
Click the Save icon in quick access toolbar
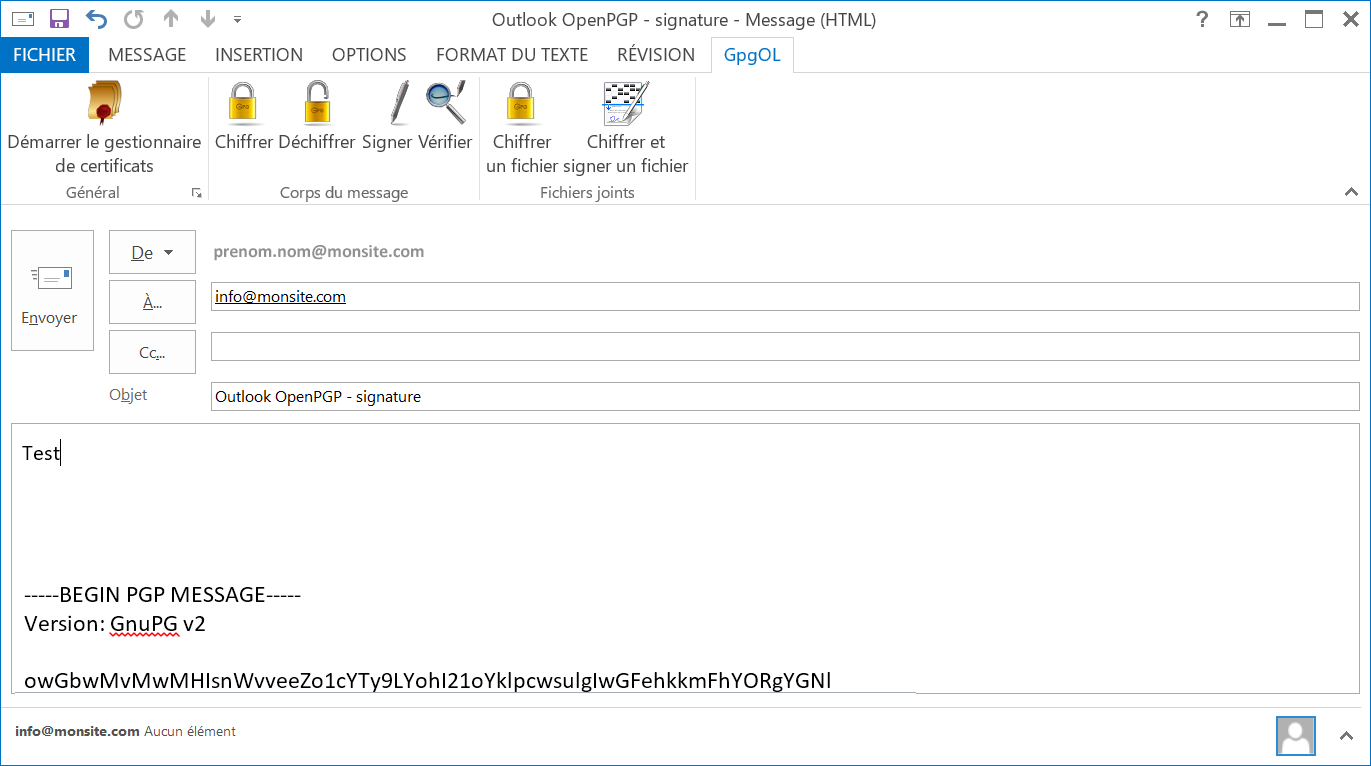[59, 19]
